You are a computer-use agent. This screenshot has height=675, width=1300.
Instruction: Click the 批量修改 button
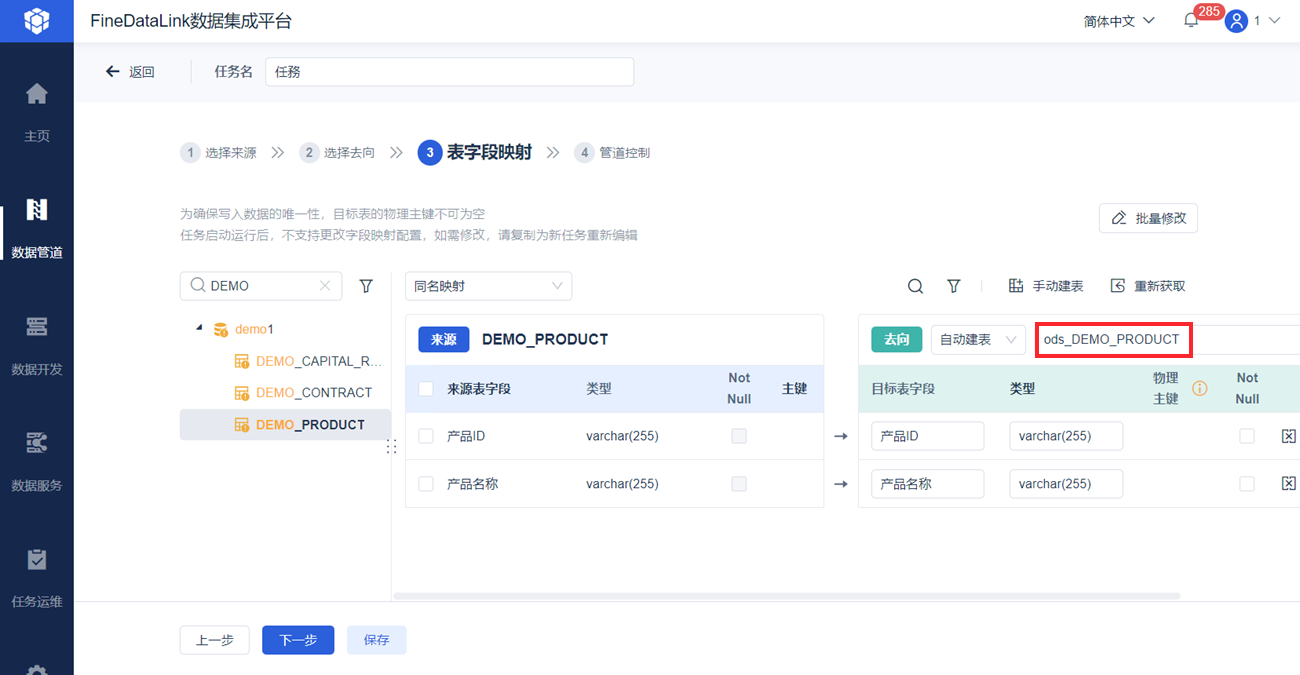coord(1148,218)
